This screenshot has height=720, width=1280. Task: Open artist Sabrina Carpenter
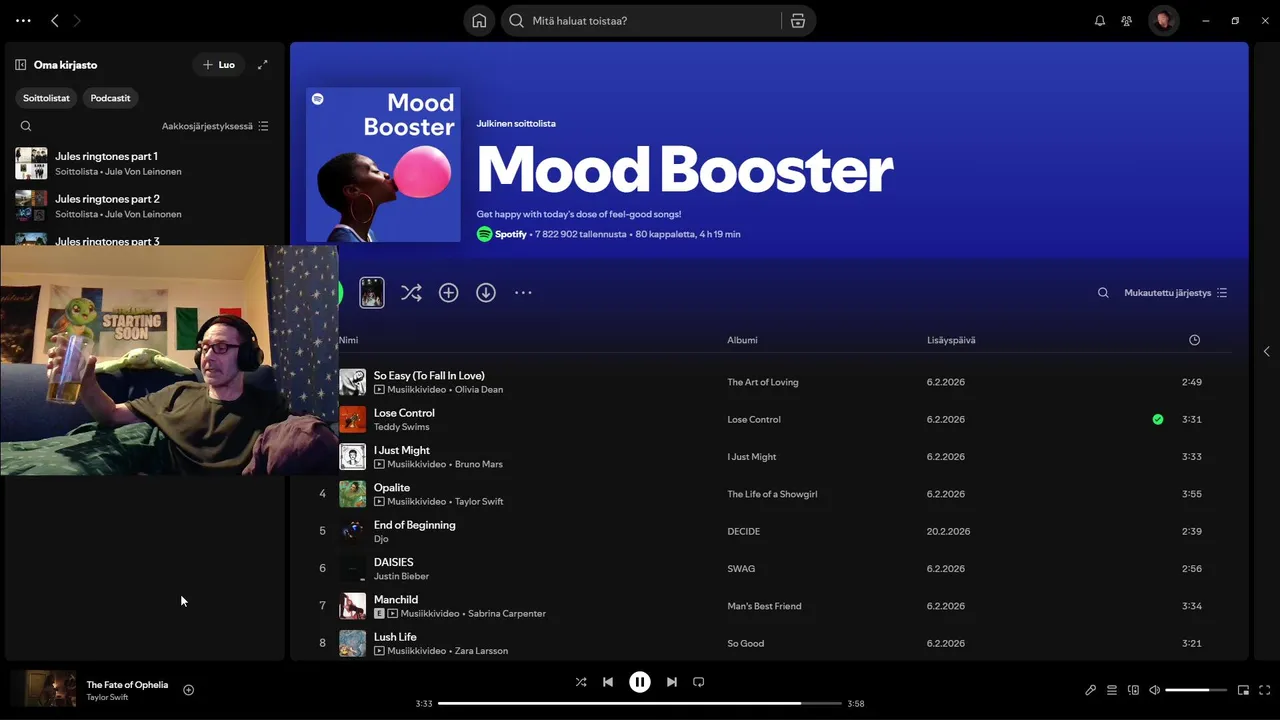click(x=507, y=613)
